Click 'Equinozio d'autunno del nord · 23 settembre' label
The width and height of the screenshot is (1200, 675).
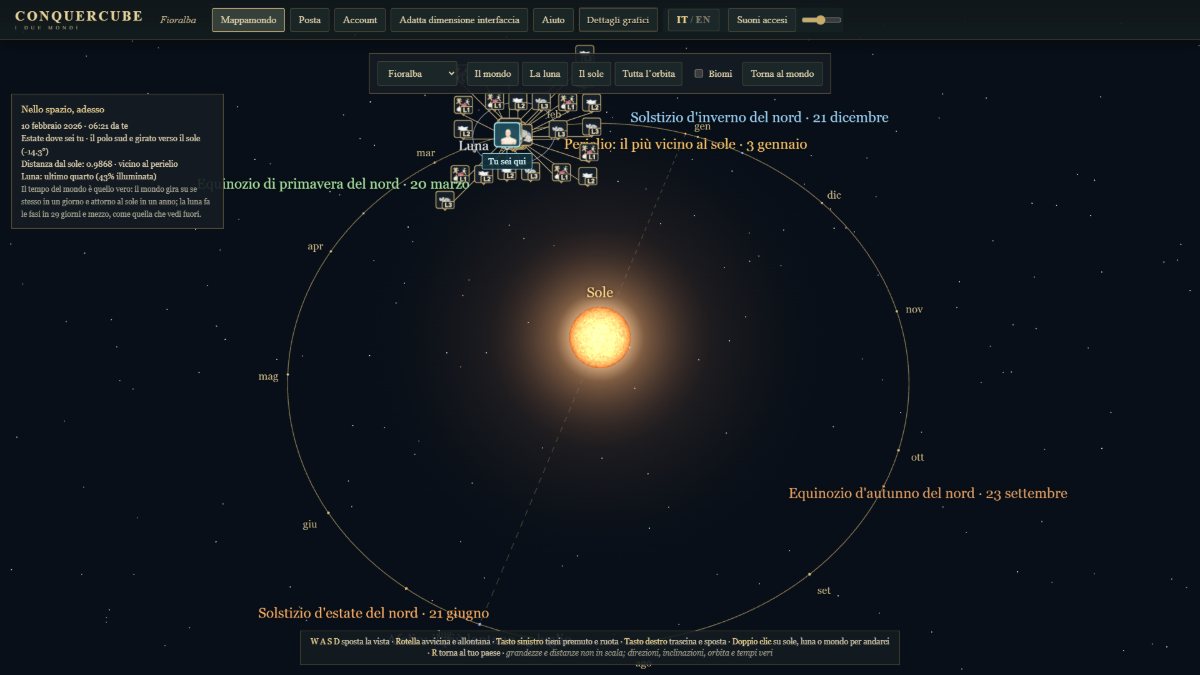[928, 493]
